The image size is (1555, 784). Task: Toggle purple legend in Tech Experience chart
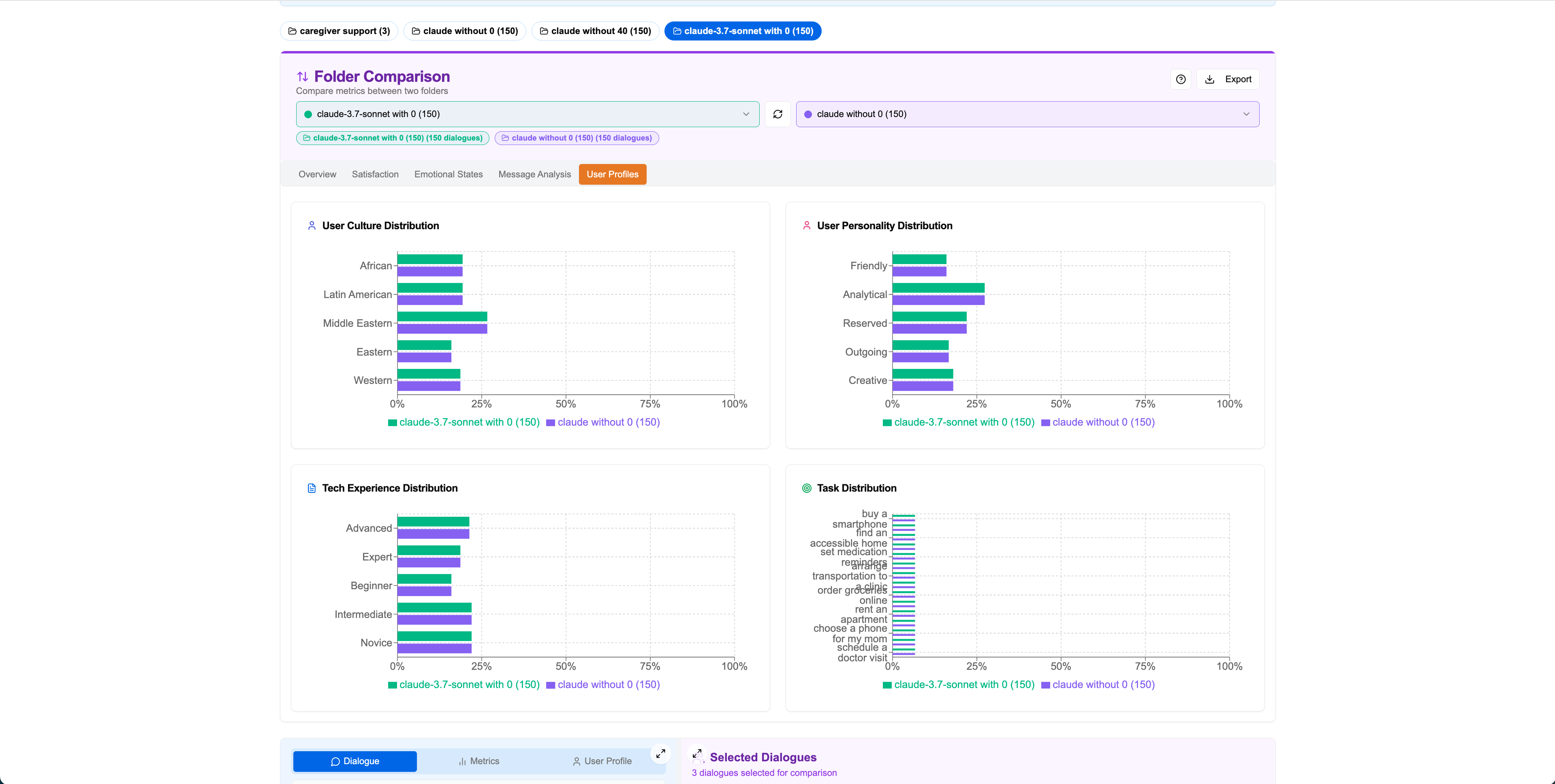point(603,684)
